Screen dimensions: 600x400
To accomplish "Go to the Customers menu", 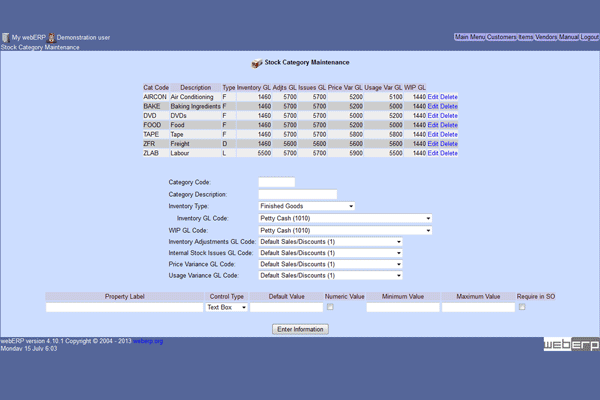I will (x=501, y=37).
